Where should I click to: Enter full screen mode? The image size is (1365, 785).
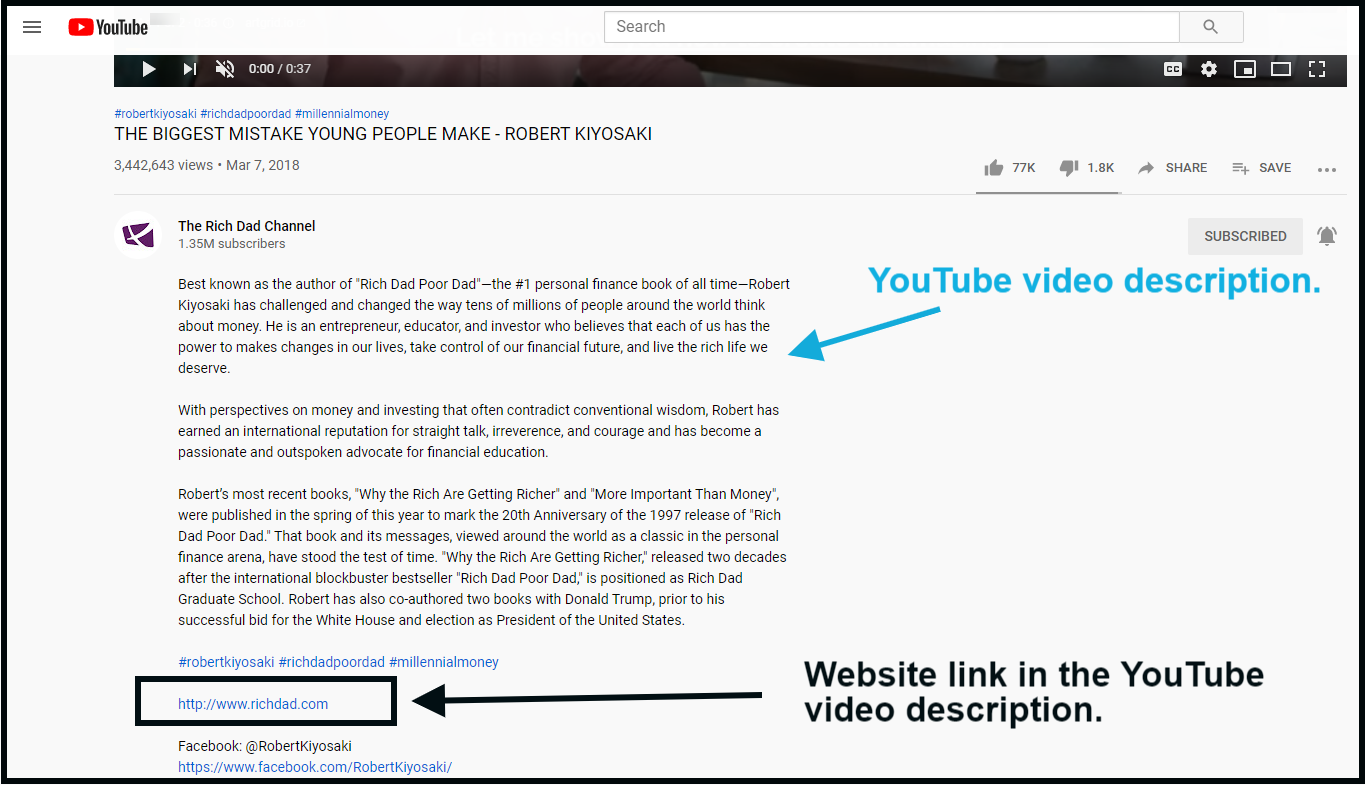click(x=1317, y=69)
